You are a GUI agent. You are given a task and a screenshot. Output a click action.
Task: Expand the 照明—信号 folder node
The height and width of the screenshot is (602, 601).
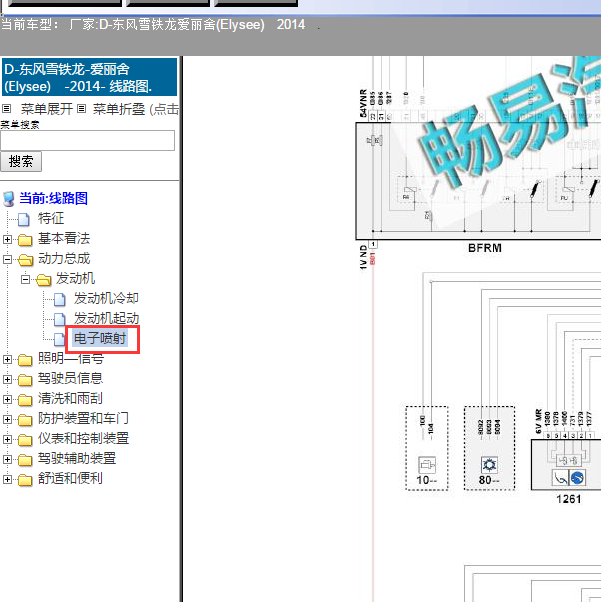coord(7,359)
